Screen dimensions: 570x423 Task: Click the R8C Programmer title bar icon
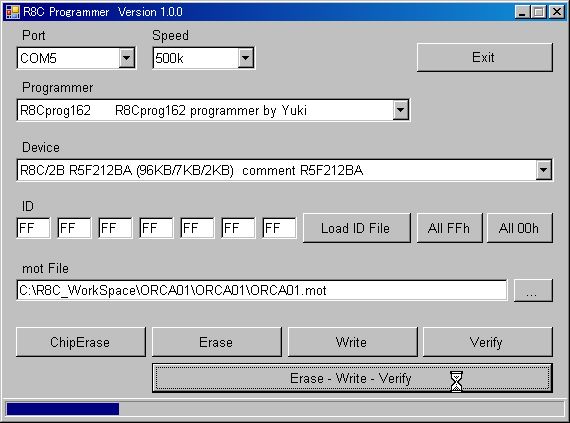pos(13,12)
